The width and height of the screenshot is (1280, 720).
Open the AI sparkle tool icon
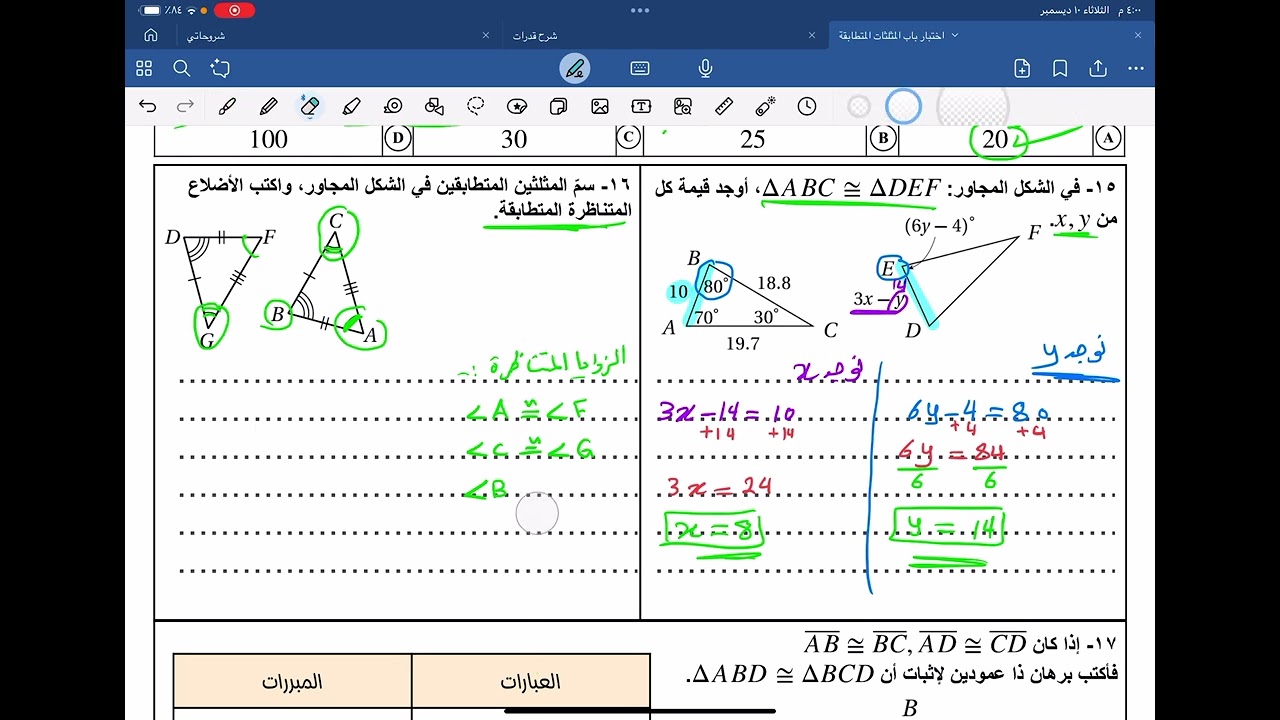[220, 68]
